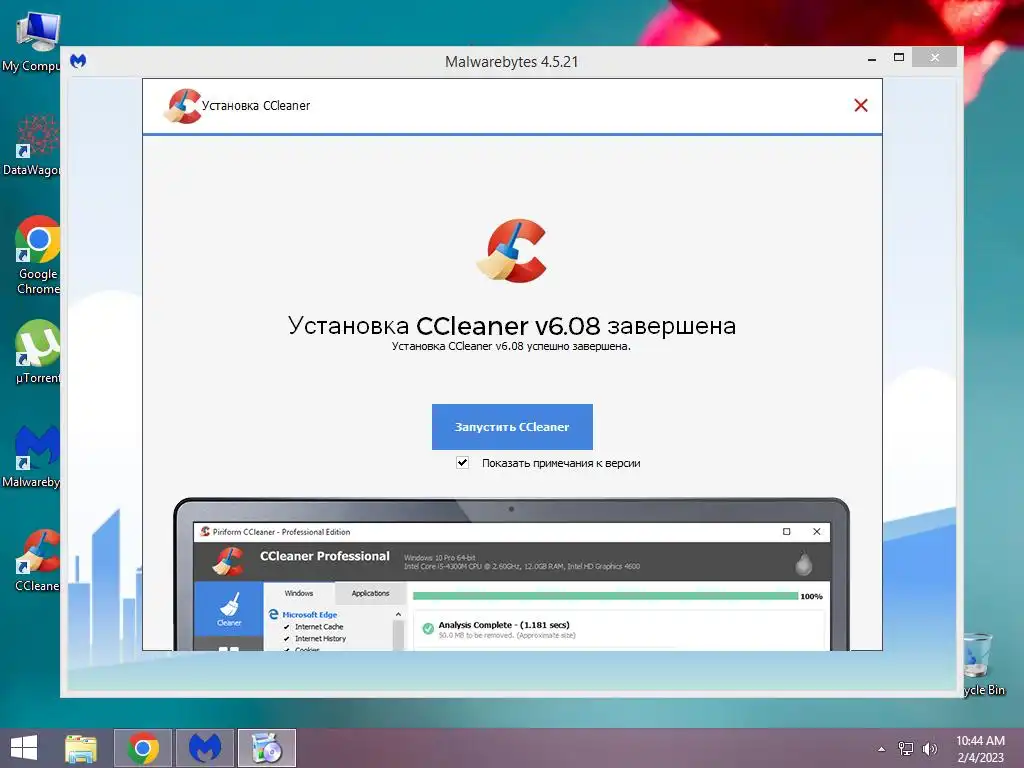This screenshot has width=1024, height=768.
Task: Launch CCleaner with the blue Запустить CCleaner button
Action: pos(512,426)
